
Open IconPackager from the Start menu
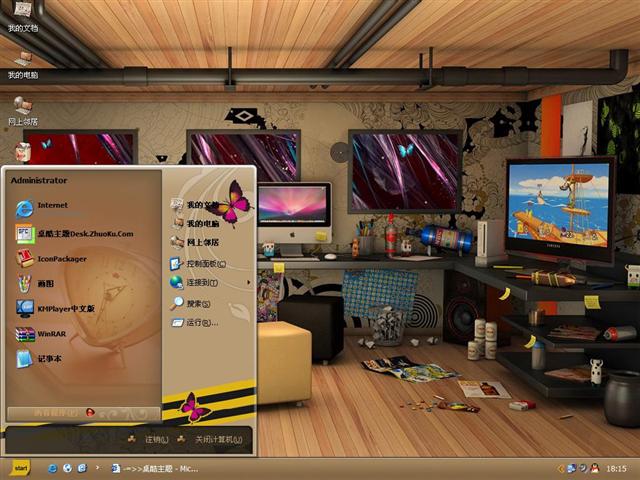pos(51,259)
